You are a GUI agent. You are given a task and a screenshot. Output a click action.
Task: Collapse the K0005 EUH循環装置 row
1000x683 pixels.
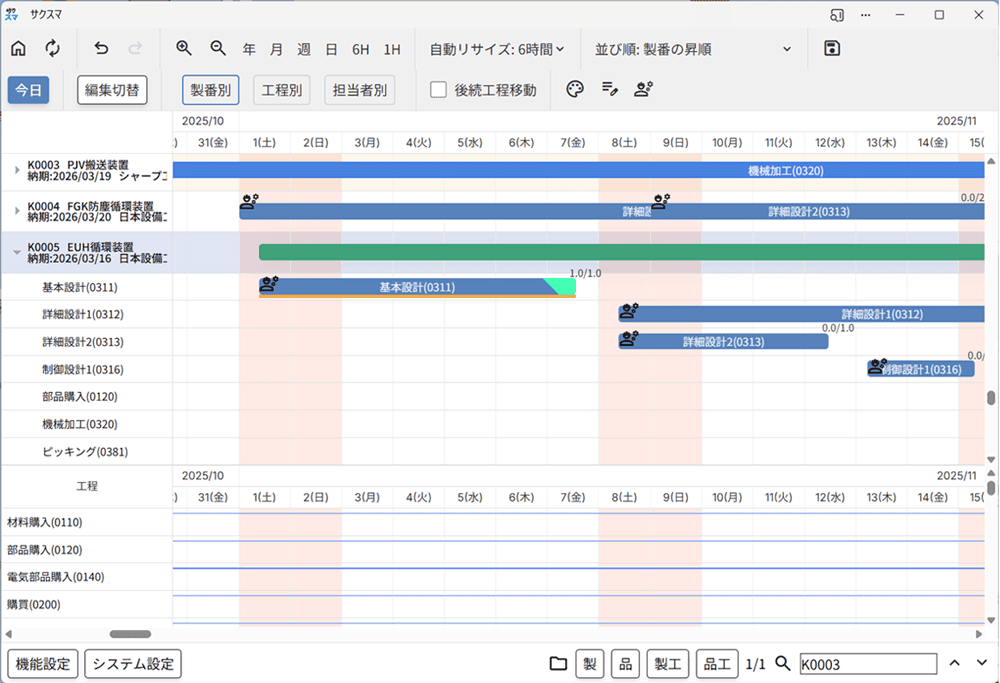(x=16, y=250)
